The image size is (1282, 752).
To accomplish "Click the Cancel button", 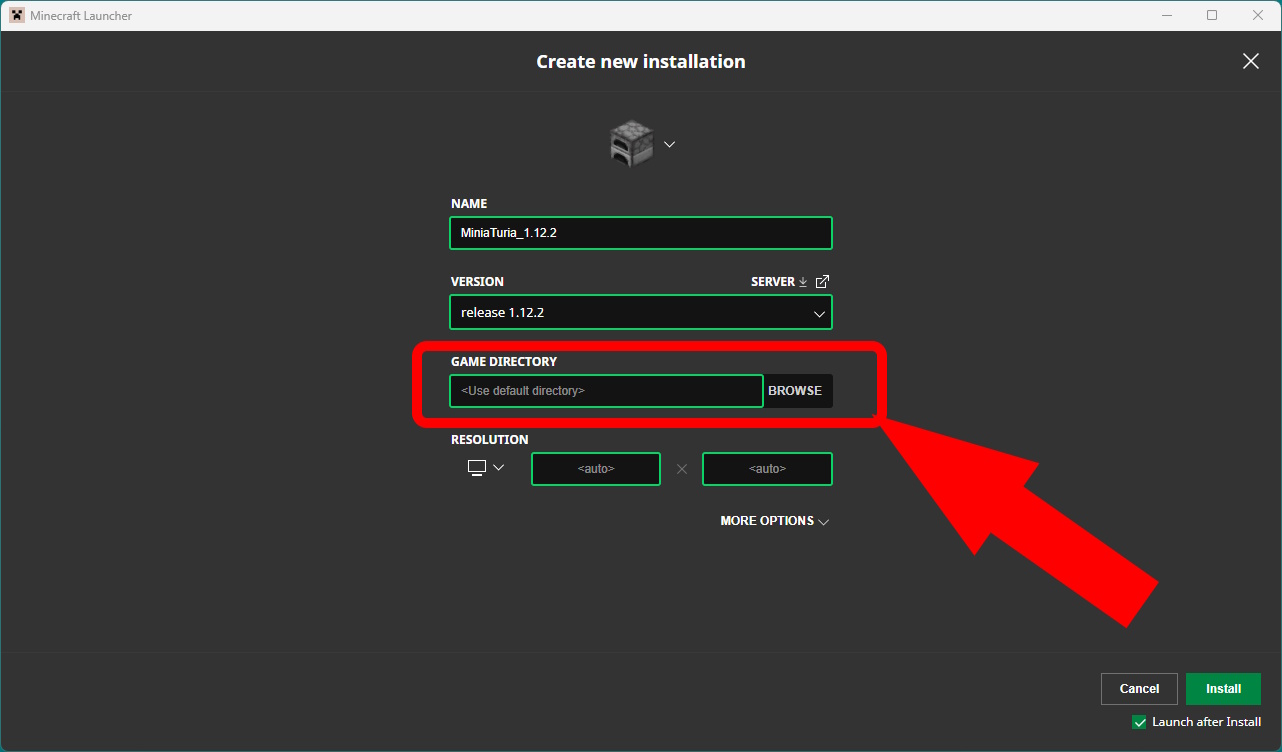I will point(1139,689).
